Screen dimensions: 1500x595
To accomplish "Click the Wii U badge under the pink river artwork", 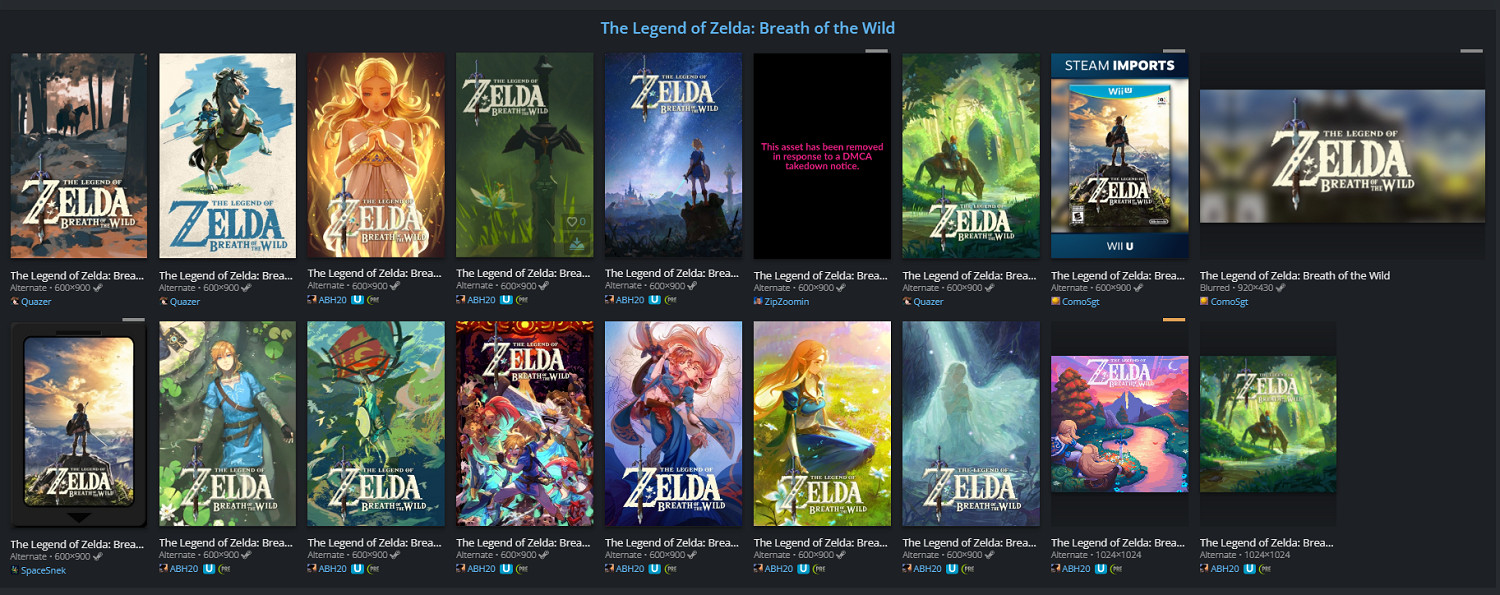I will coord(1101,568).
